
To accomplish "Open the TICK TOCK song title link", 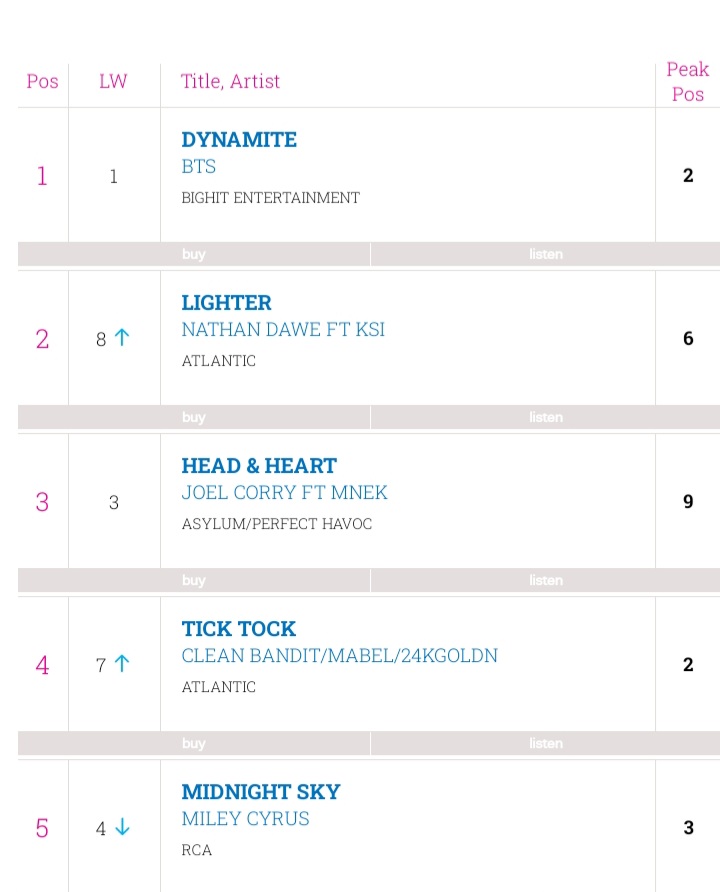I will tap(239, 629).
